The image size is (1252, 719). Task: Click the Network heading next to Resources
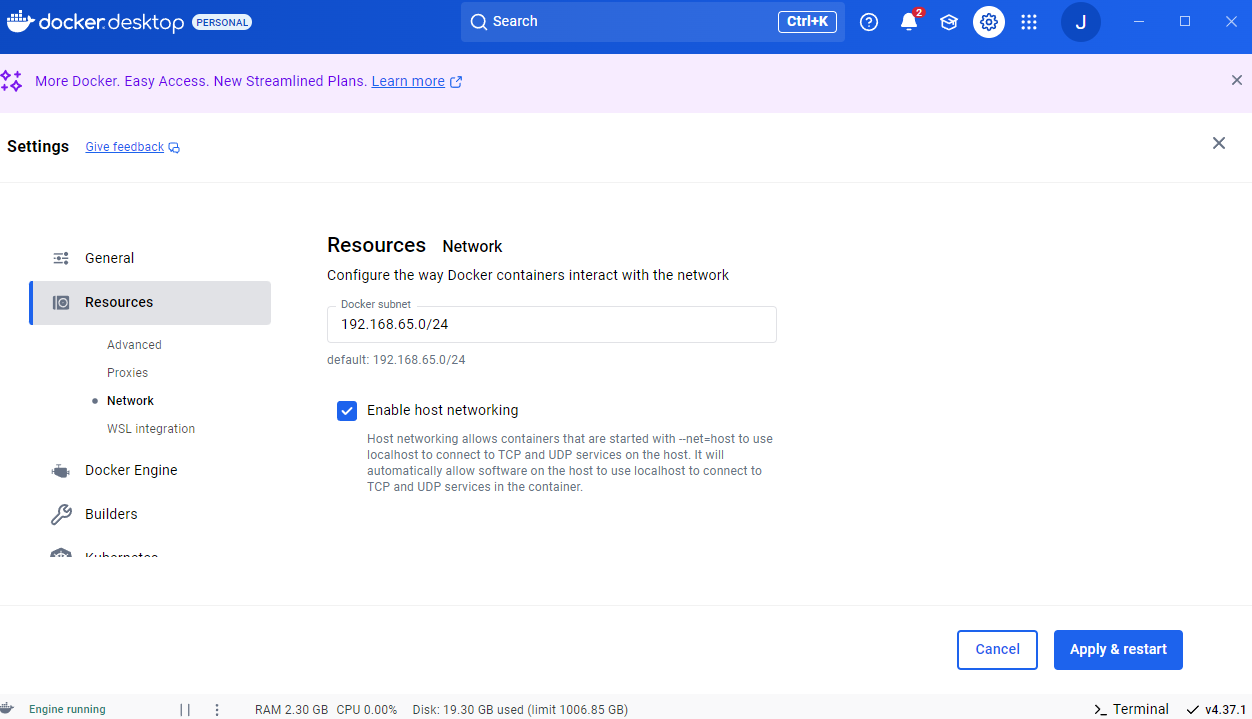coord(472,246)
